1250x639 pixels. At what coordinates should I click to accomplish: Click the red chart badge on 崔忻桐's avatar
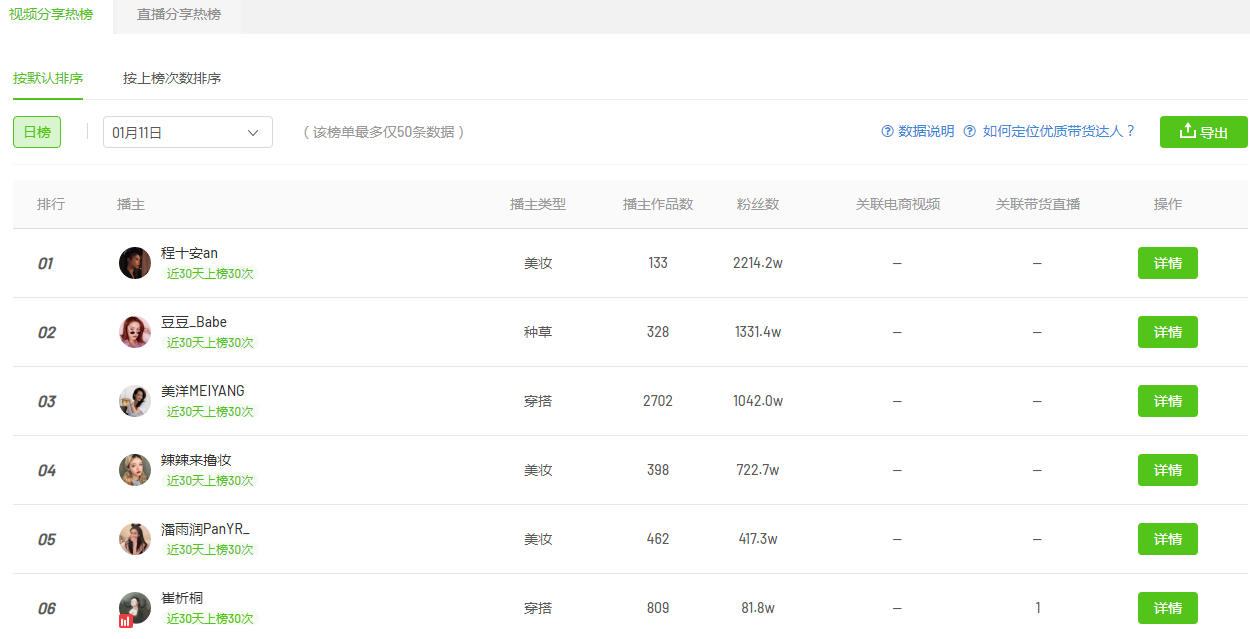(125, 621)
